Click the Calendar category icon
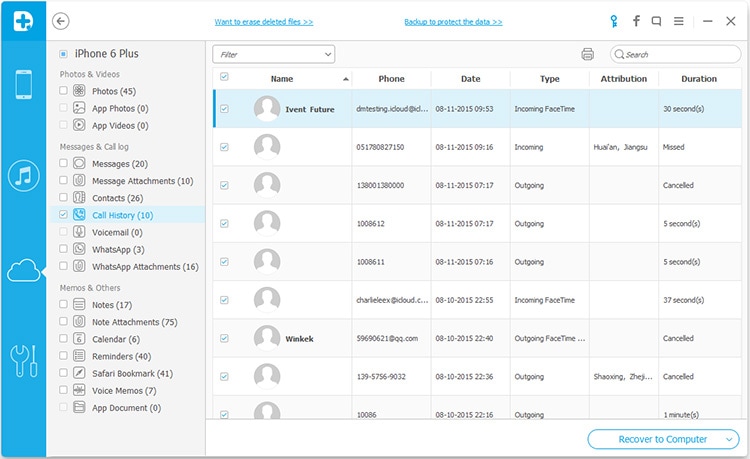This screenshot has width=750, height=459. coord(79,339)
